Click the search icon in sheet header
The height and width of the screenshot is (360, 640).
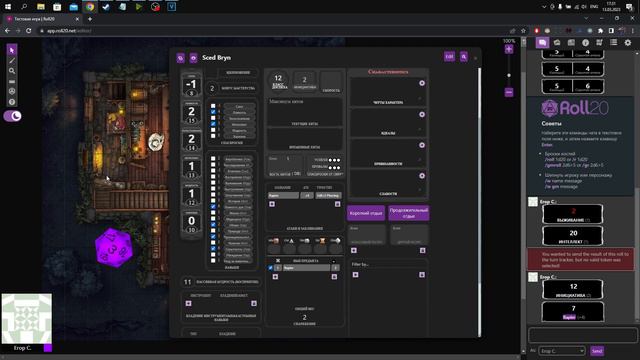click(x=464, y=57)
